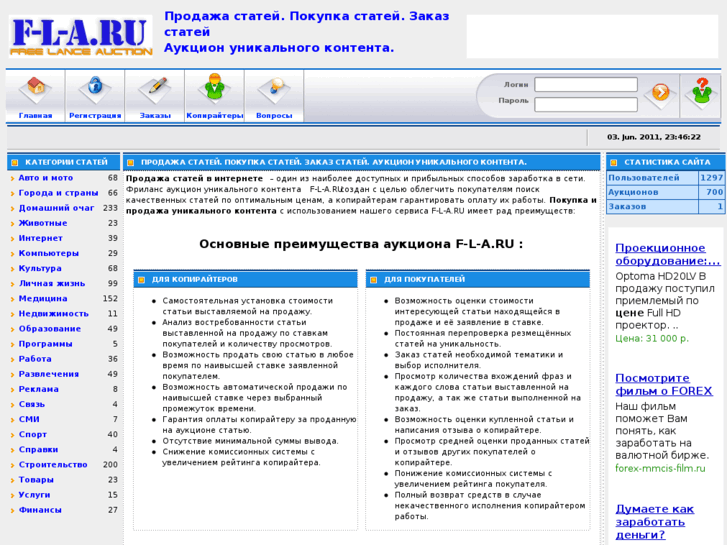Click the help person with question mark icon
This screenshot has width=727, height=545.
click(701, 92)
